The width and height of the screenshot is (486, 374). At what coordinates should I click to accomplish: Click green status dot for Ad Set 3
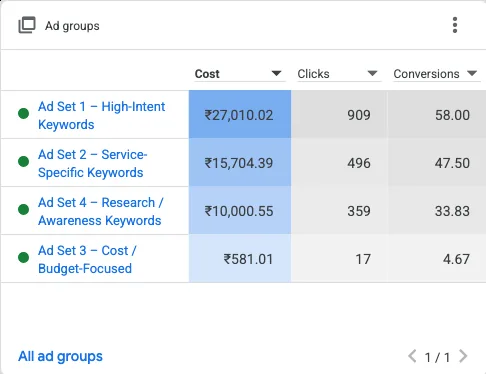click(x=23, y=257)
